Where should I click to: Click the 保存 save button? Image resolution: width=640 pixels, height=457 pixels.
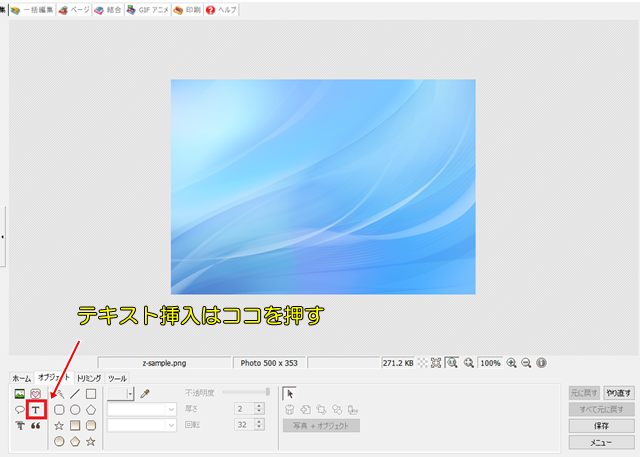click(602, 426)
